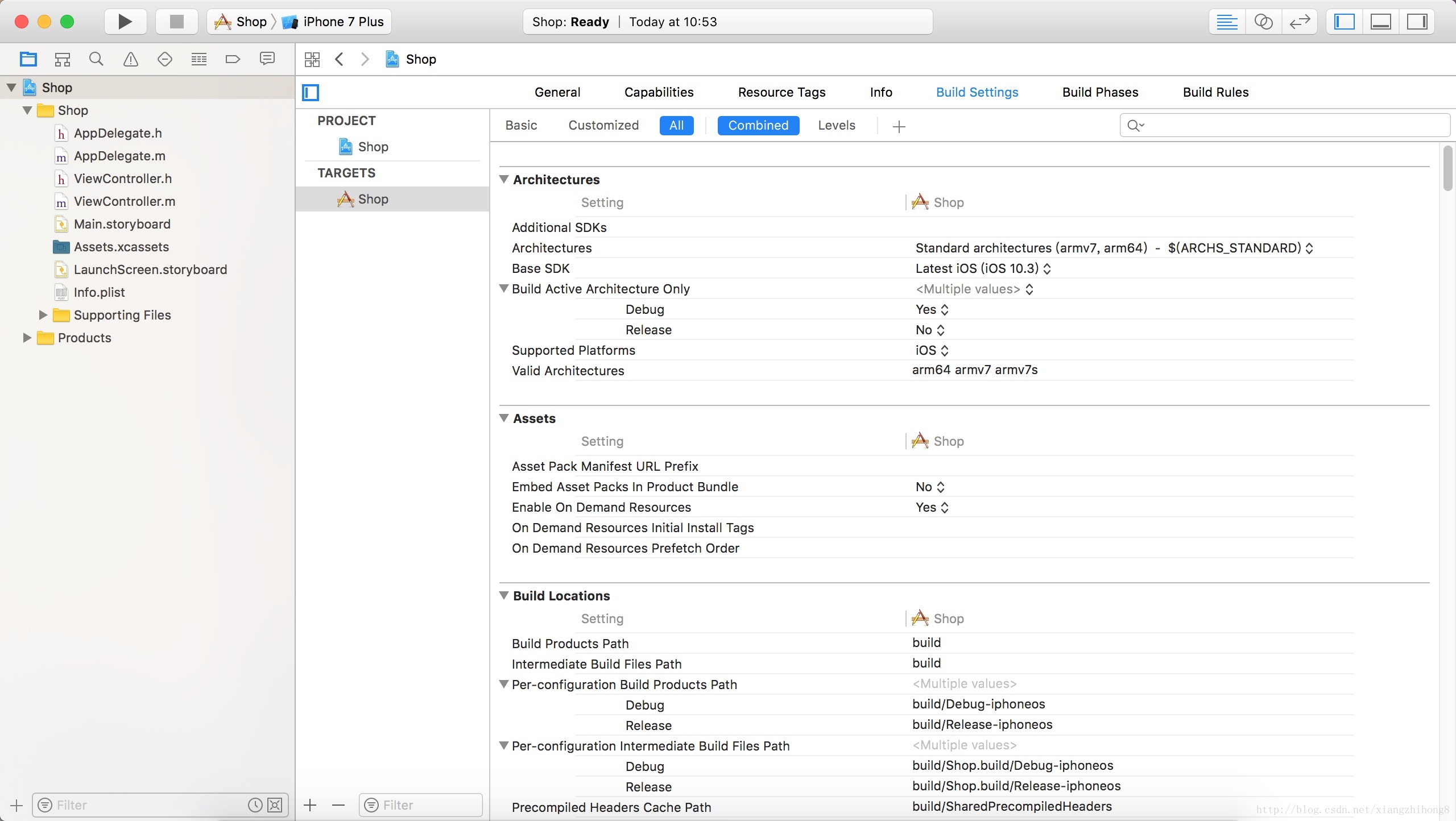Change Debug active architecture Yes value
1456x821 pixels.
coord(932,309)
